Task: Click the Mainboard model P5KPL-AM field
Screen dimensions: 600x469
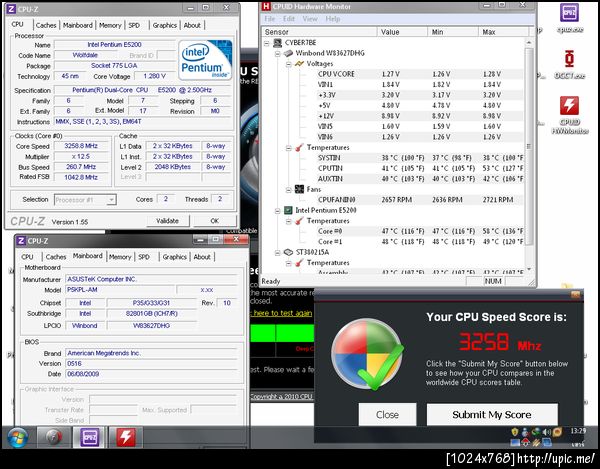Action: [x=120, y=290]
